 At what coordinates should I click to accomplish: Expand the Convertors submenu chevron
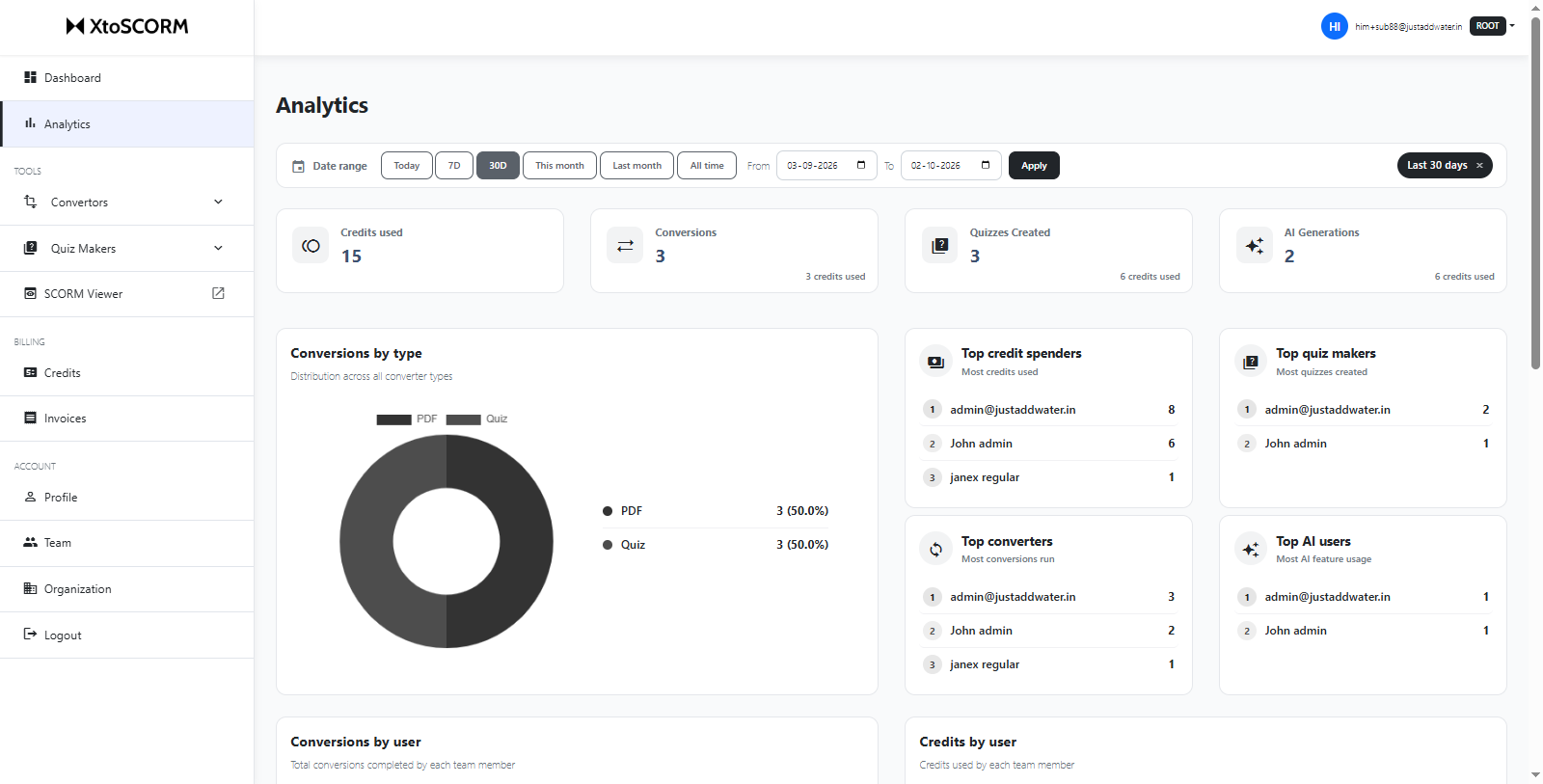click(x=218, y=202)
